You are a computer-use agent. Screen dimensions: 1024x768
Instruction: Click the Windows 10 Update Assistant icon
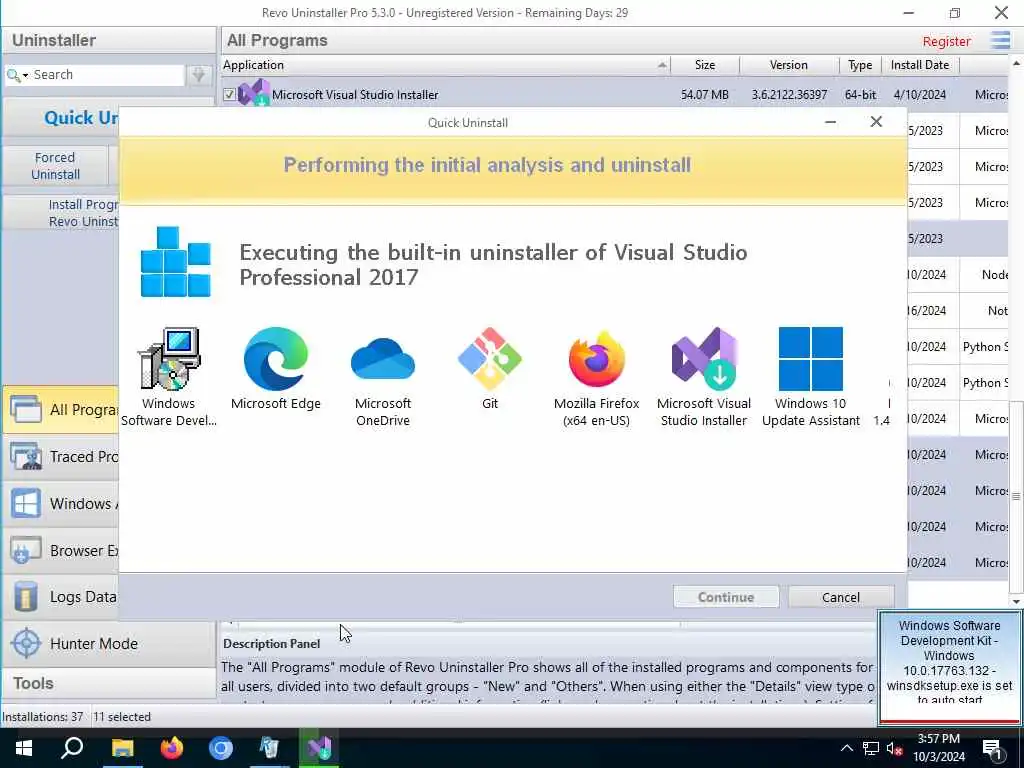811,359
